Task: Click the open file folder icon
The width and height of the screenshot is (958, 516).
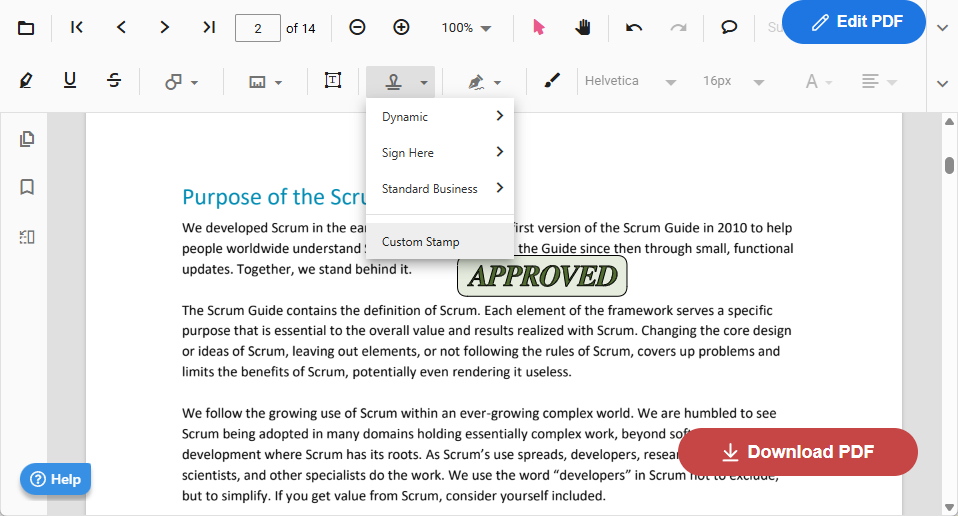Action: point(26,28)
